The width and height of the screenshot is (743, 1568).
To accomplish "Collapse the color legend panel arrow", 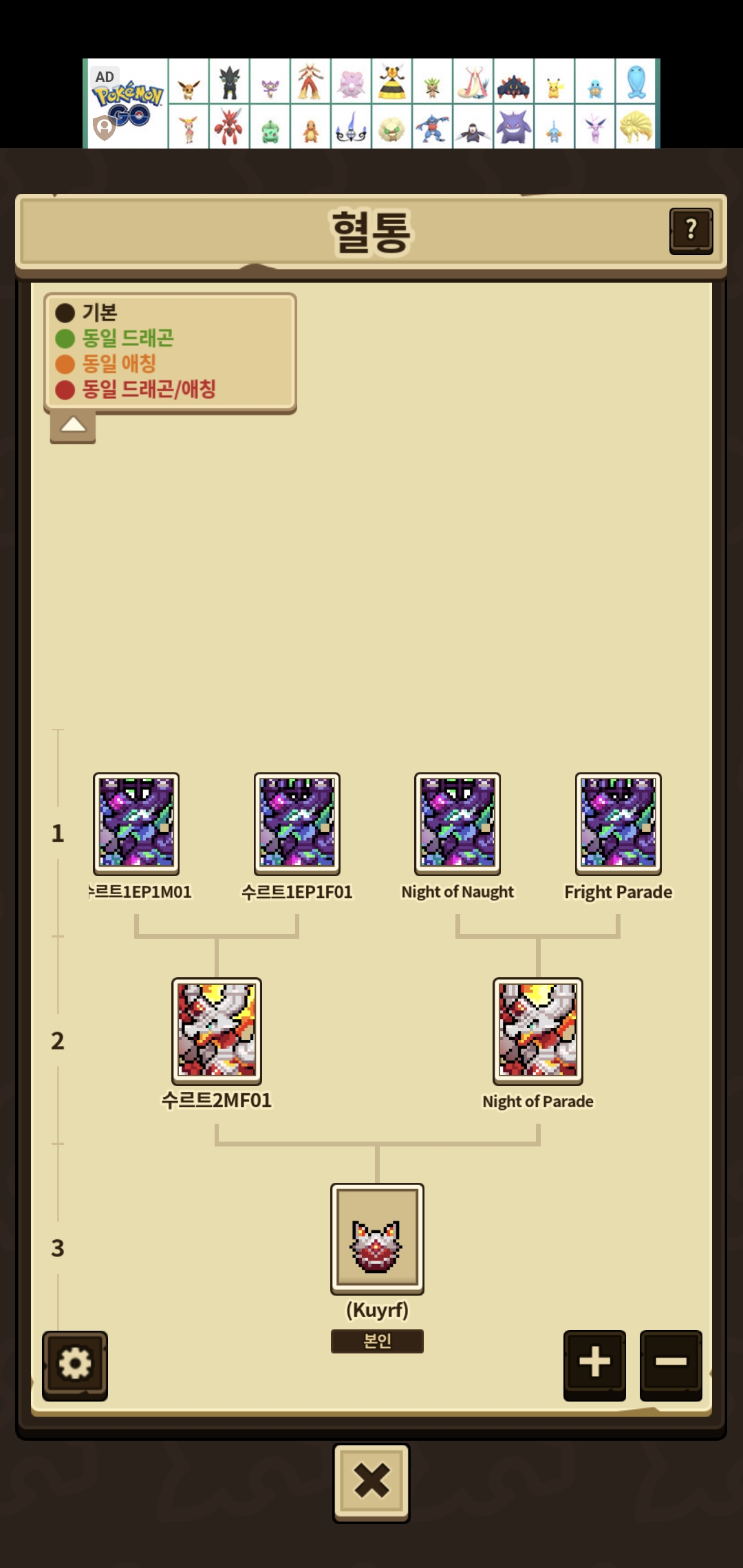I will pyautogui.click(x=73, y=427).
